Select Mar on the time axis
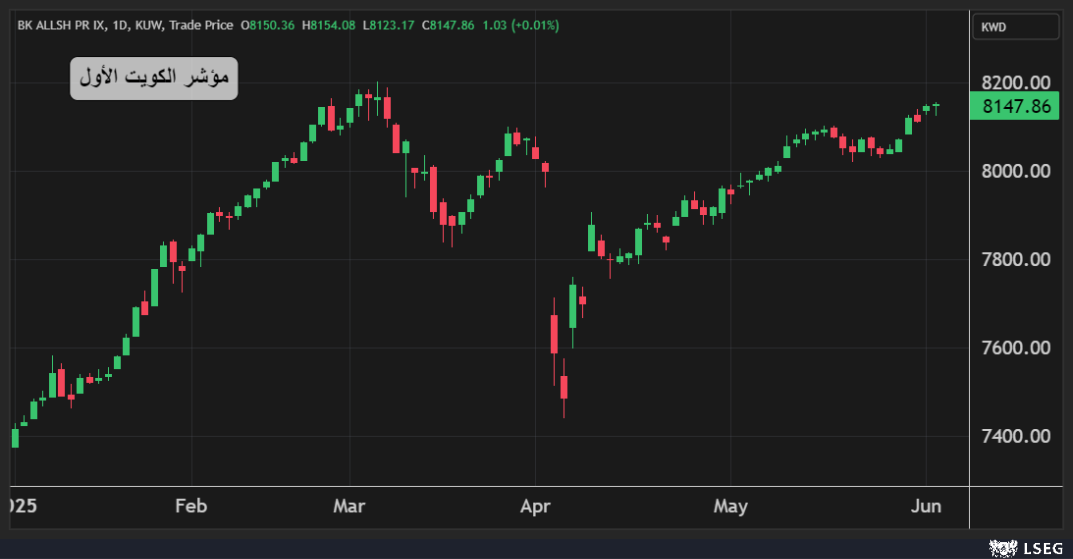 [350, 507]
